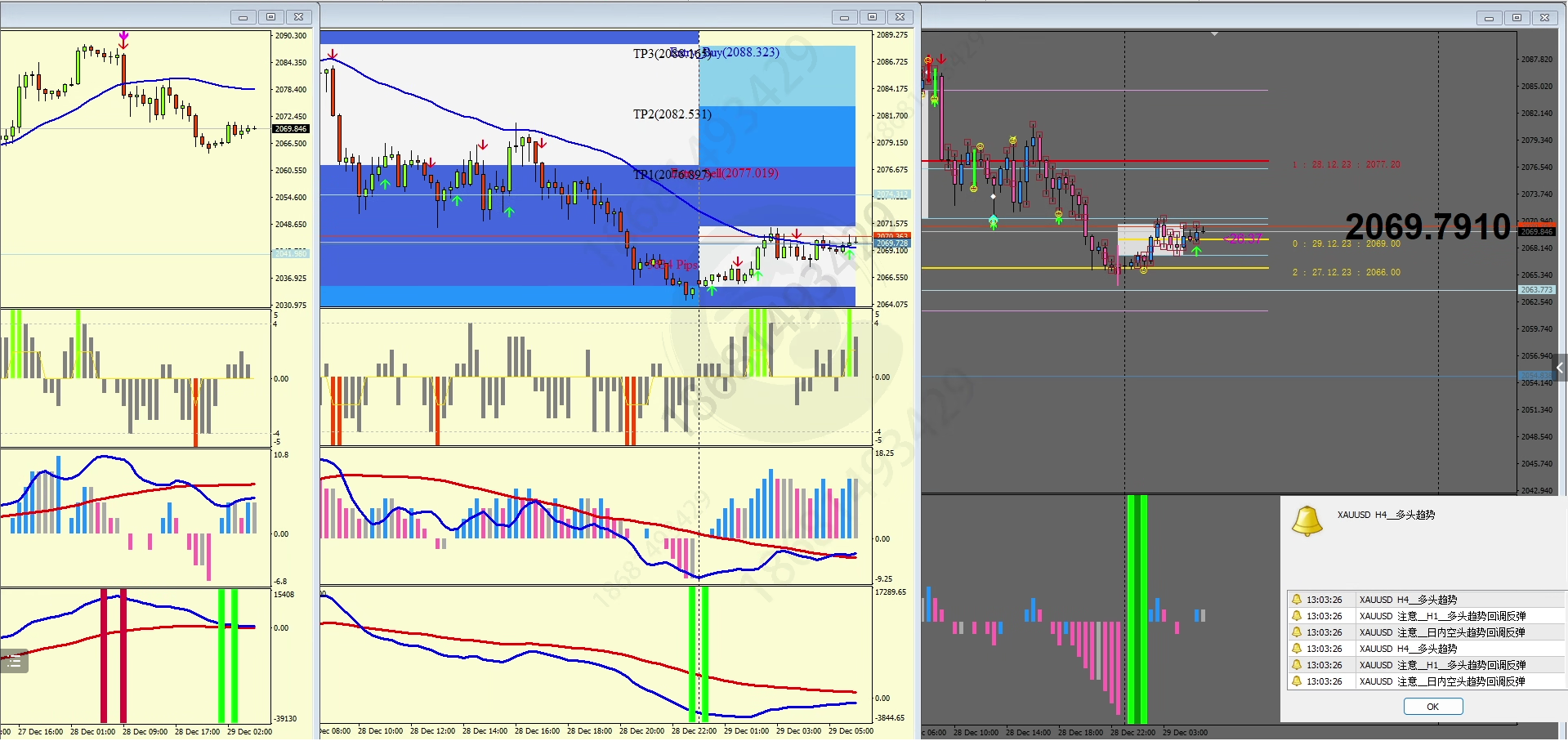Image resolution: width=1568 pixels, height=741 pixels.
Task: Click the 2063.773 price tag on dark chart
Action: click(x=1537, y=290)
